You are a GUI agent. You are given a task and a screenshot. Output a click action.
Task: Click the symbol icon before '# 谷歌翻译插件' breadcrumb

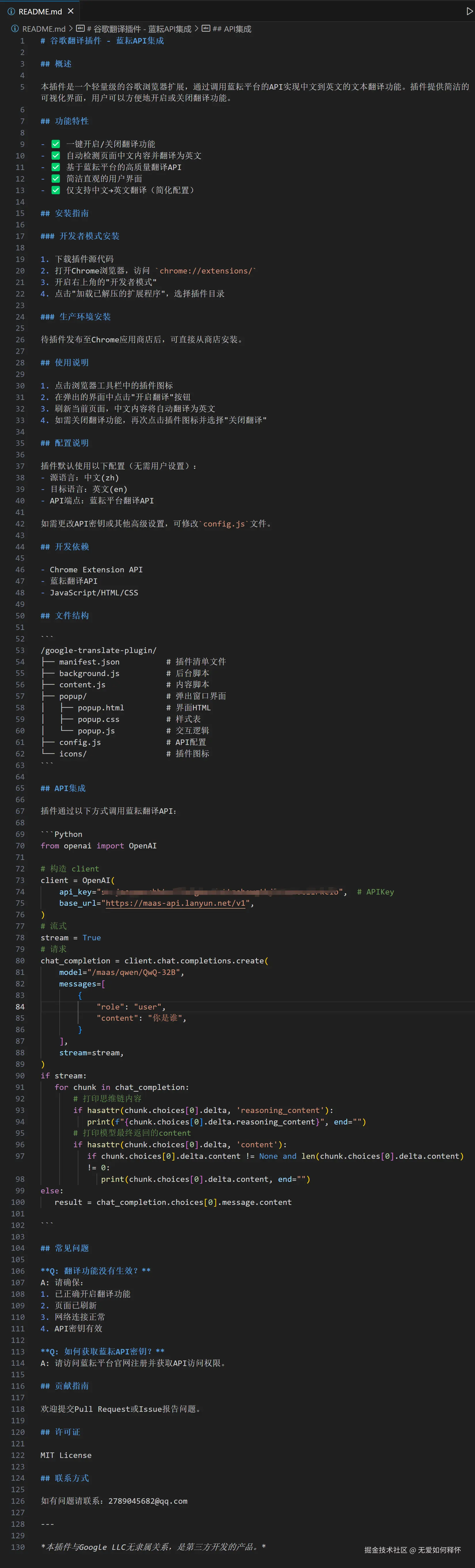pos(80,29)
